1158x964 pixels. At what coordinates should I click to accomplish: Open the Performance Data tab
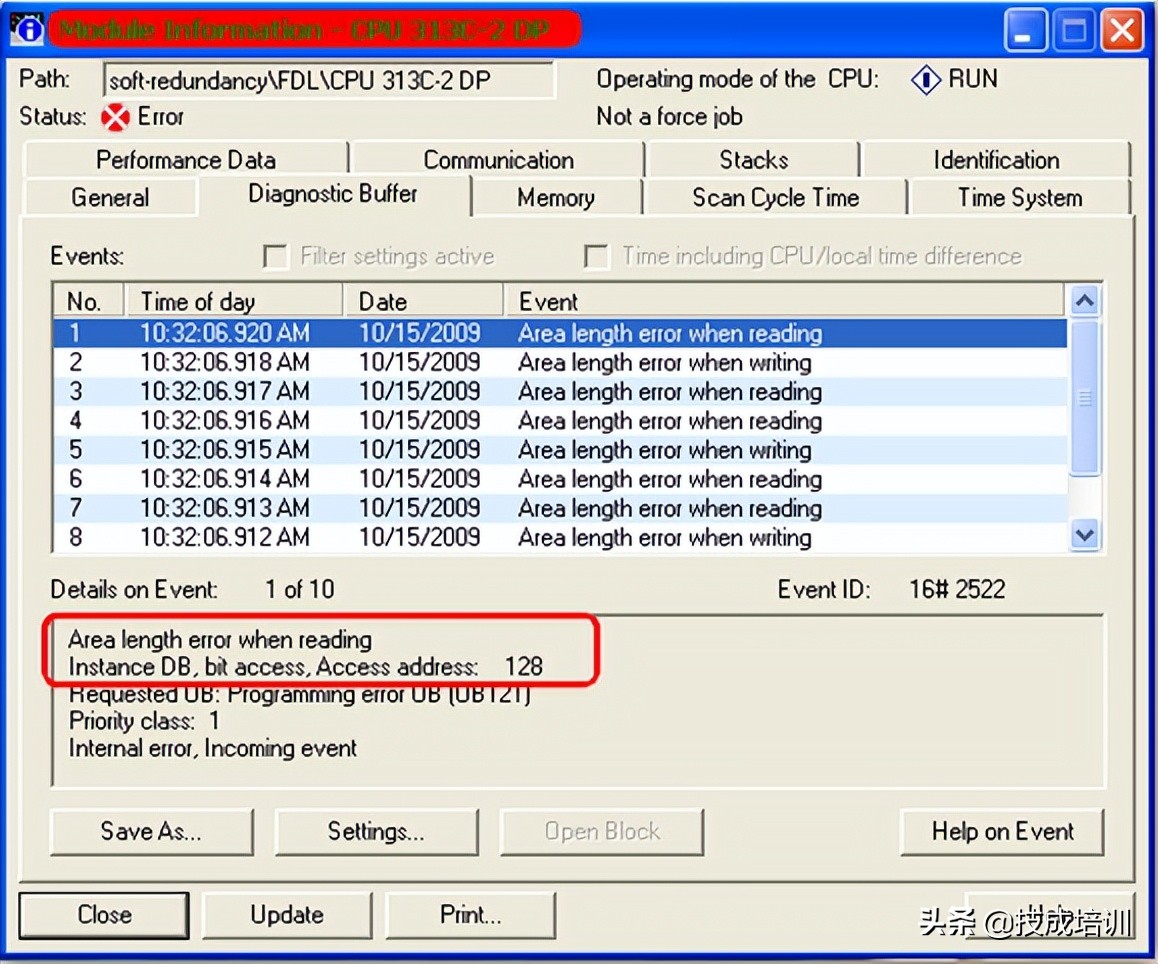coord(185,160)
